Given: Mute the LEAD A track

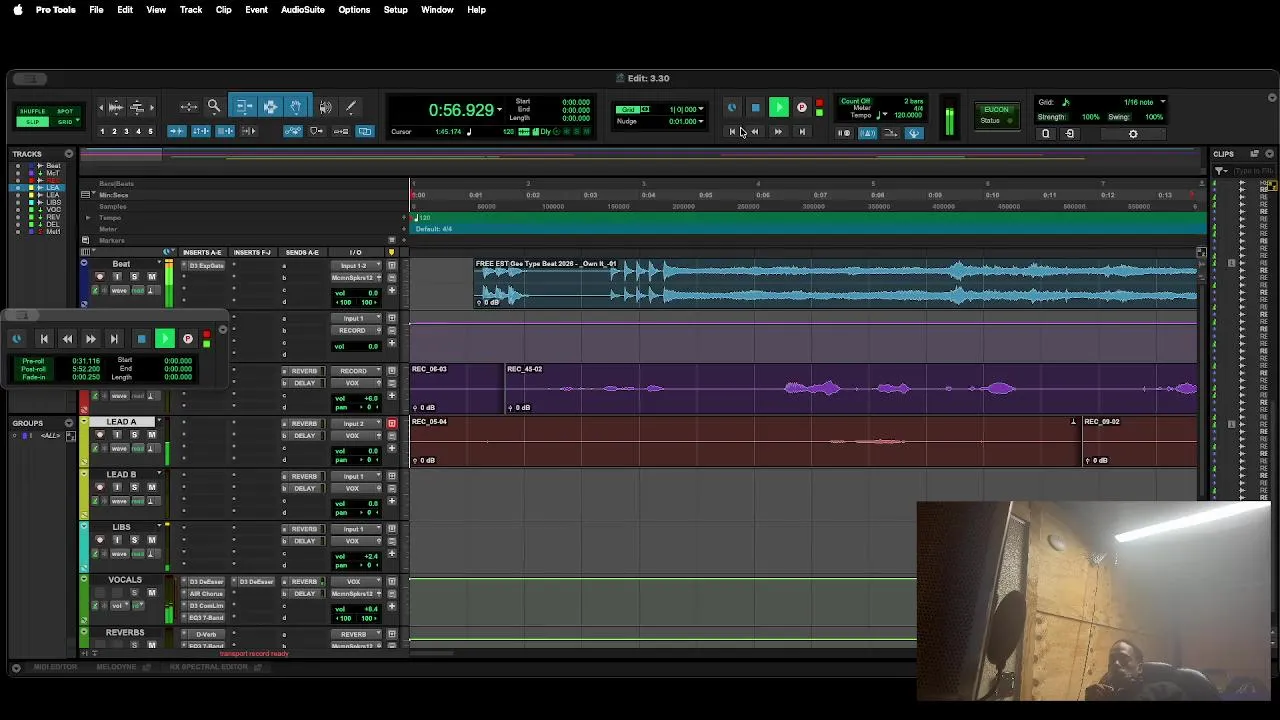Looking at the screenshot, I should pyautogui.click(x=152, y=435).
